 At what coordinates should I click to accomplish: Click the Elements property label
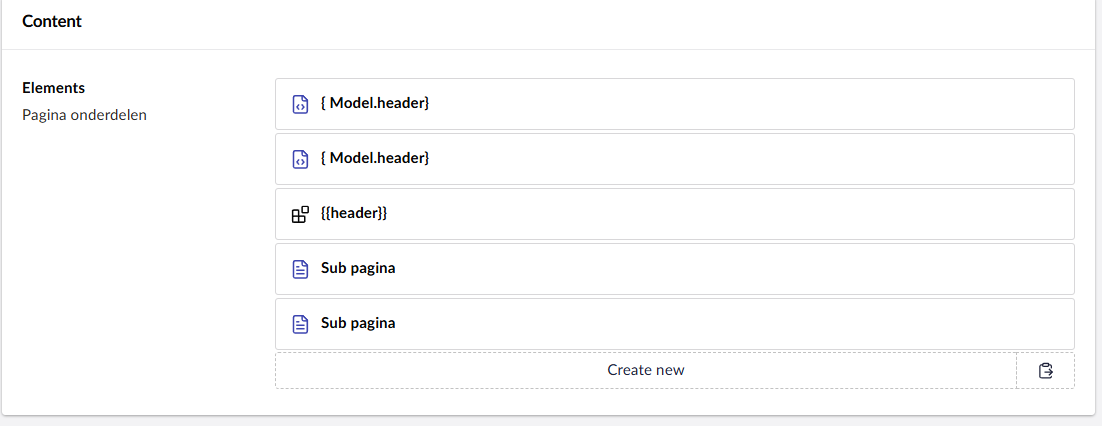point(53,88)
